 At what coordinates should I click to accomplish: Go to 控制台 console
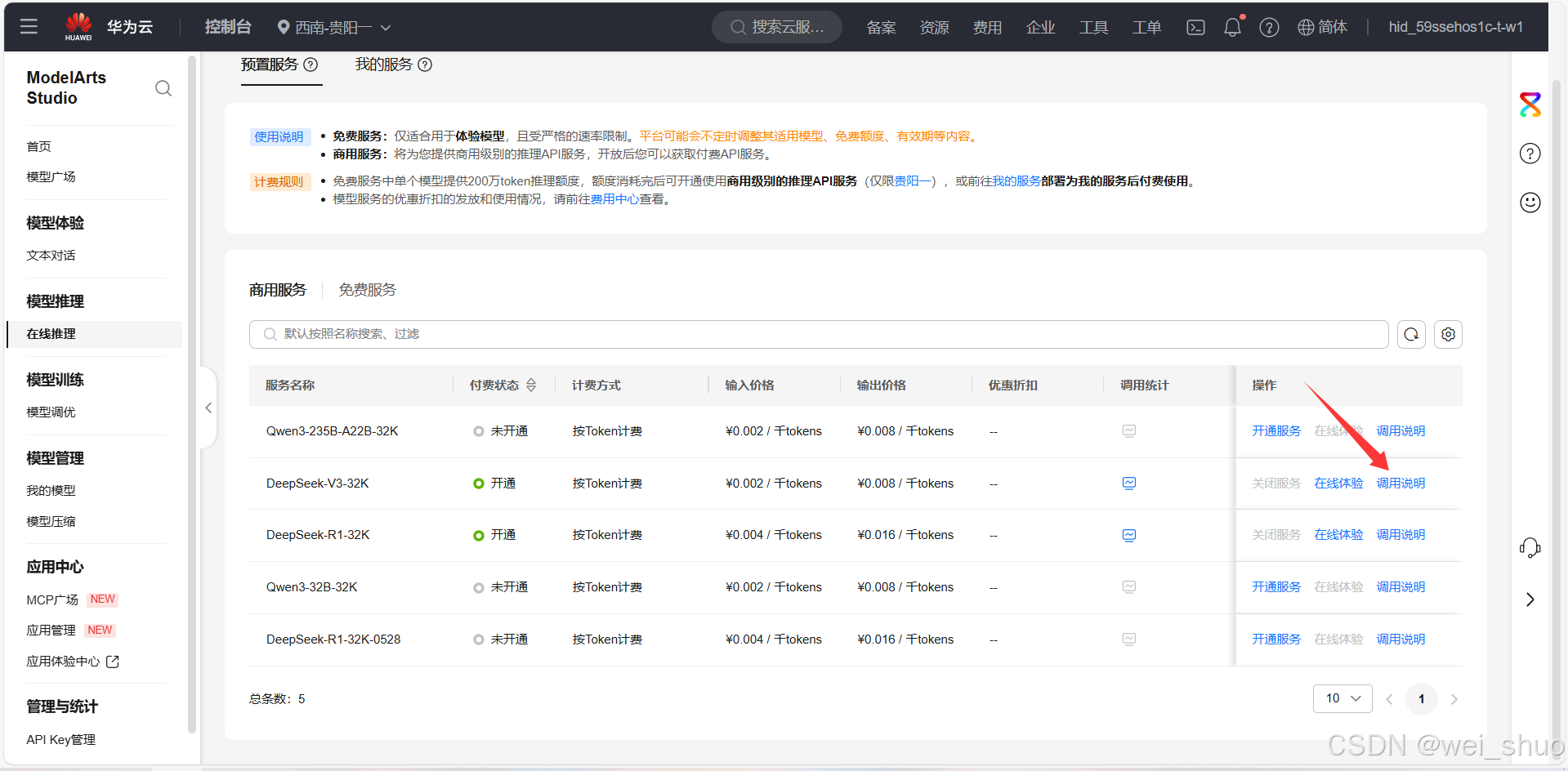point(228,27)
